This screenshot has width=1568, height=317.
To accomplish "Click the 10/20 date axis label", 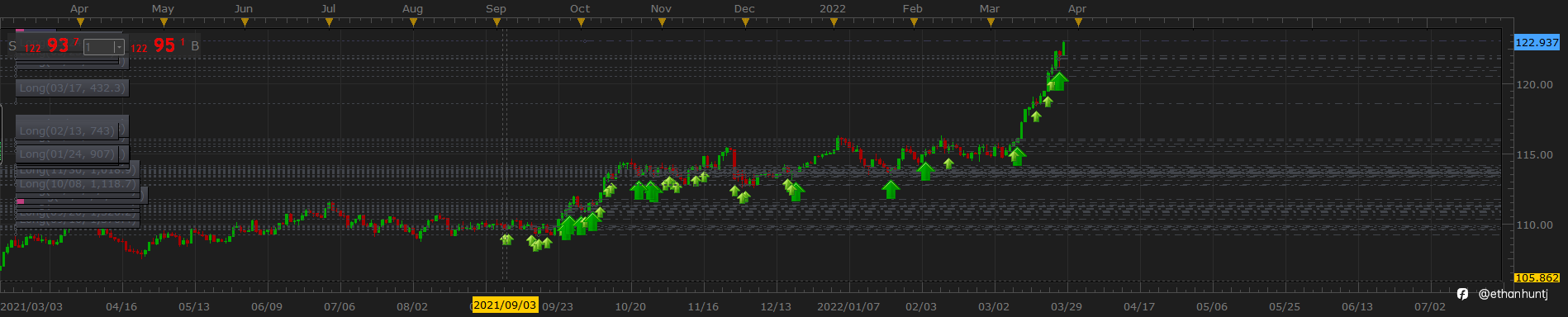I will (x=630, y=306).
